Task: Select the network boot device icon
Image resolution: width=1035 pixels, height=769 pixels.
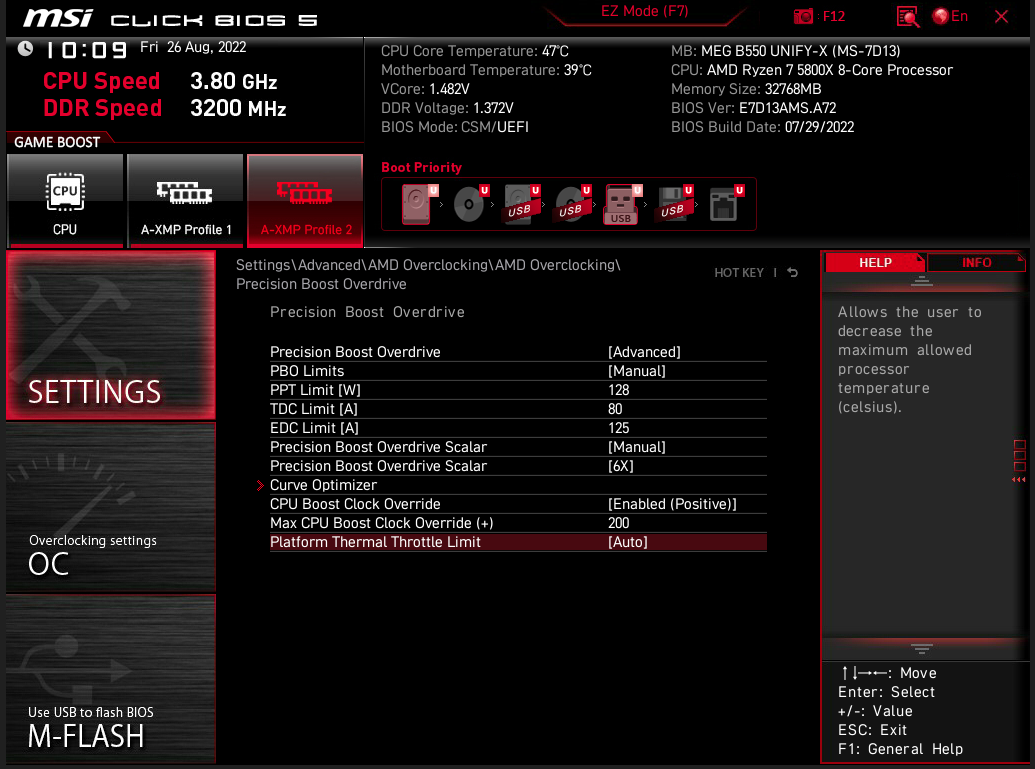Action: [726, 204]
